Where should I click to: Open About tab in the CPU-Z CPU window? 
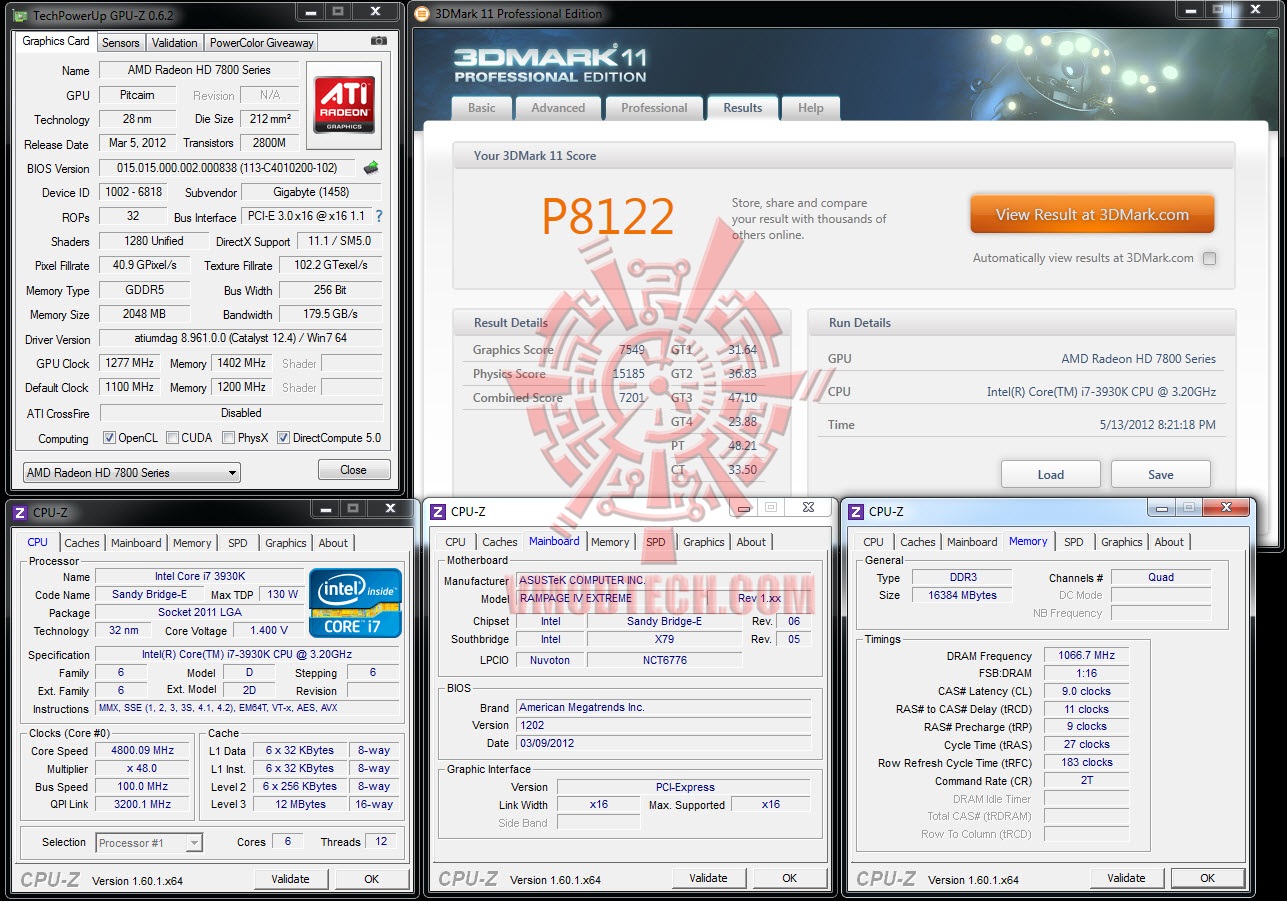pyautogui.click(x=333, y=543)
